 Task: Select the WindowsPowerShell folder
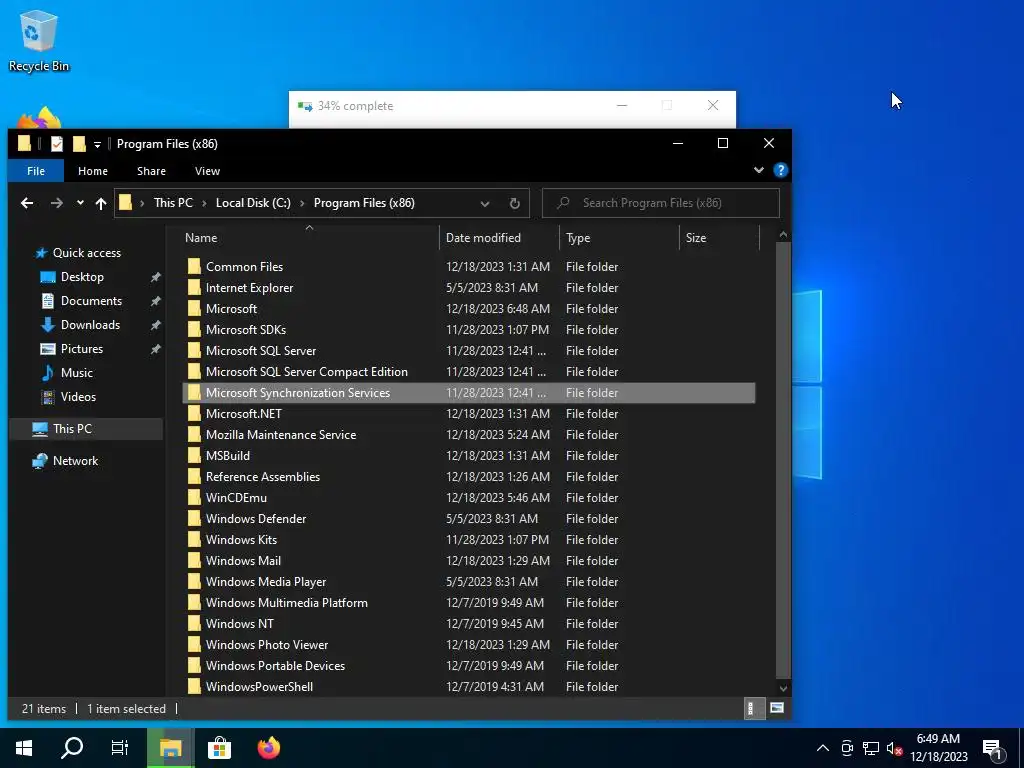(x=259, y=687)
